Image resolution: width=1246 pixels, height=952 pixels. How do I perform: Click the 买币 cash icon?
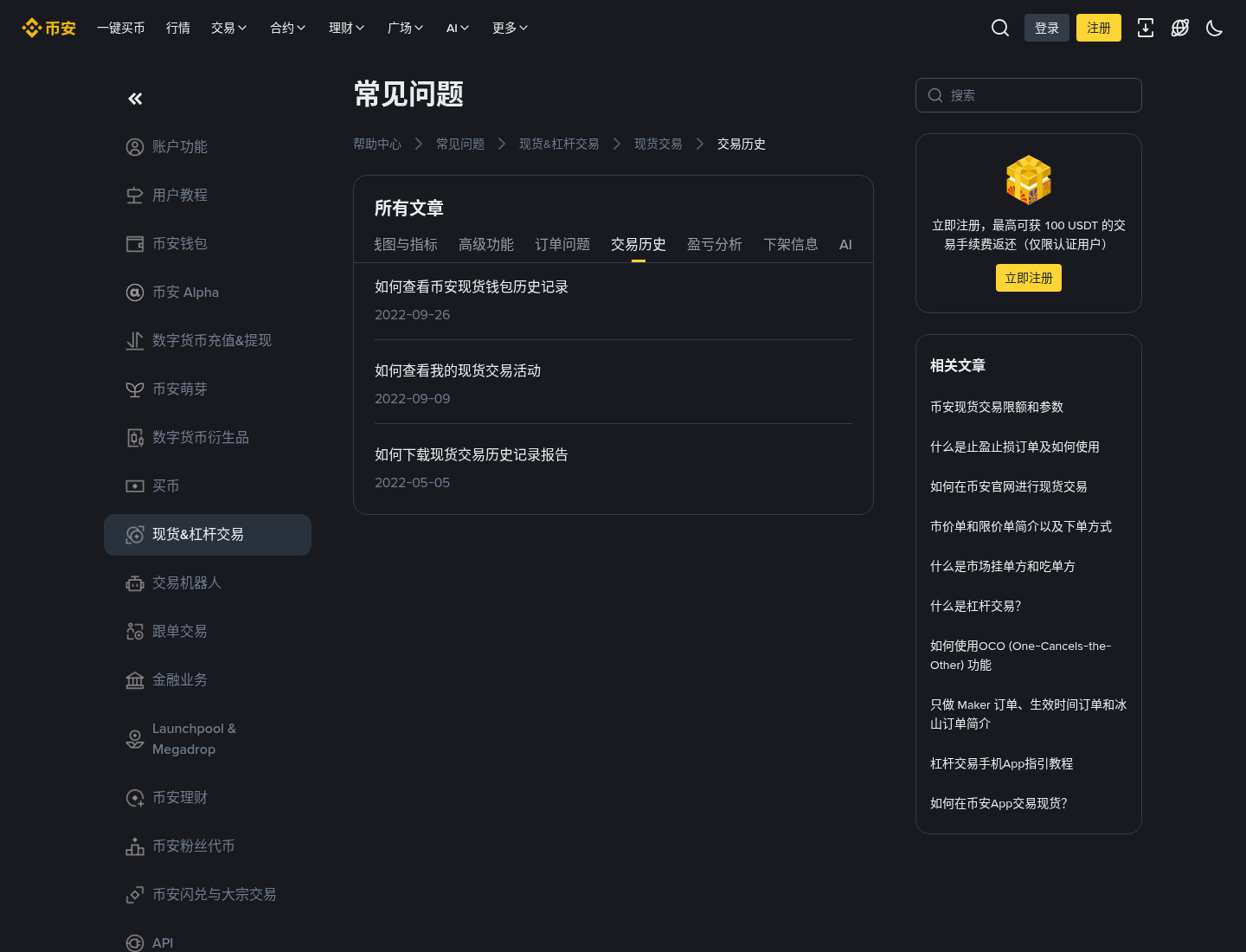point(135,486)
